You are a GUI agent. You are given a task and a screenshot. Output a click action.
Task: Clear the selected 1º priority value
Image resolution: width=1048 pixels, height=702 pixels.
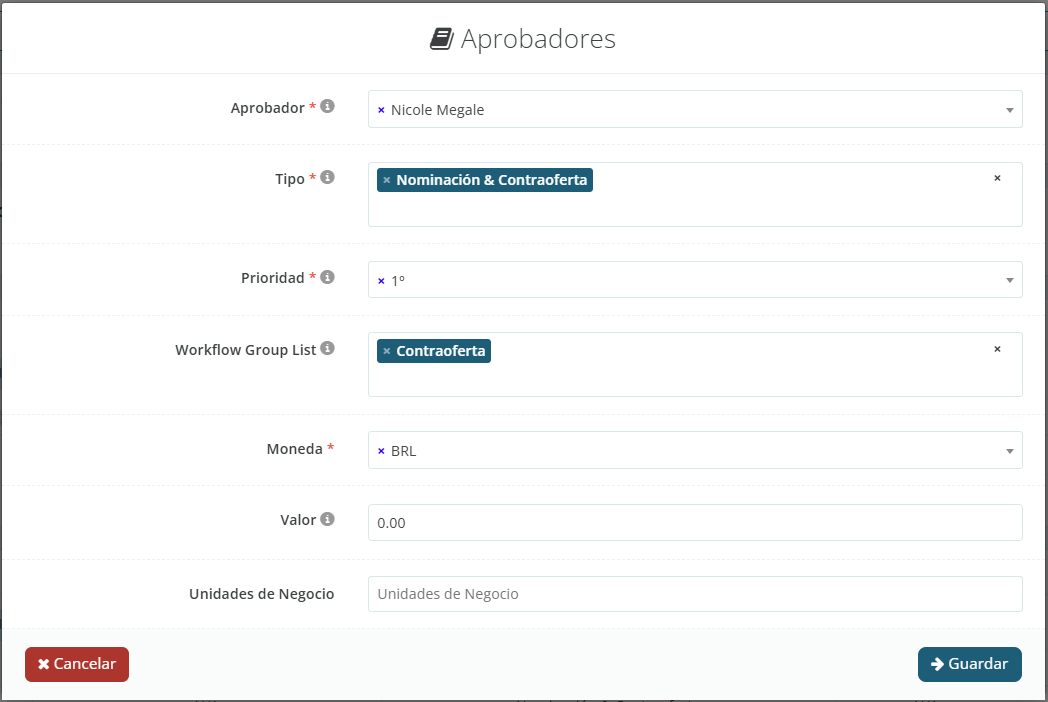tap(381, 281)
